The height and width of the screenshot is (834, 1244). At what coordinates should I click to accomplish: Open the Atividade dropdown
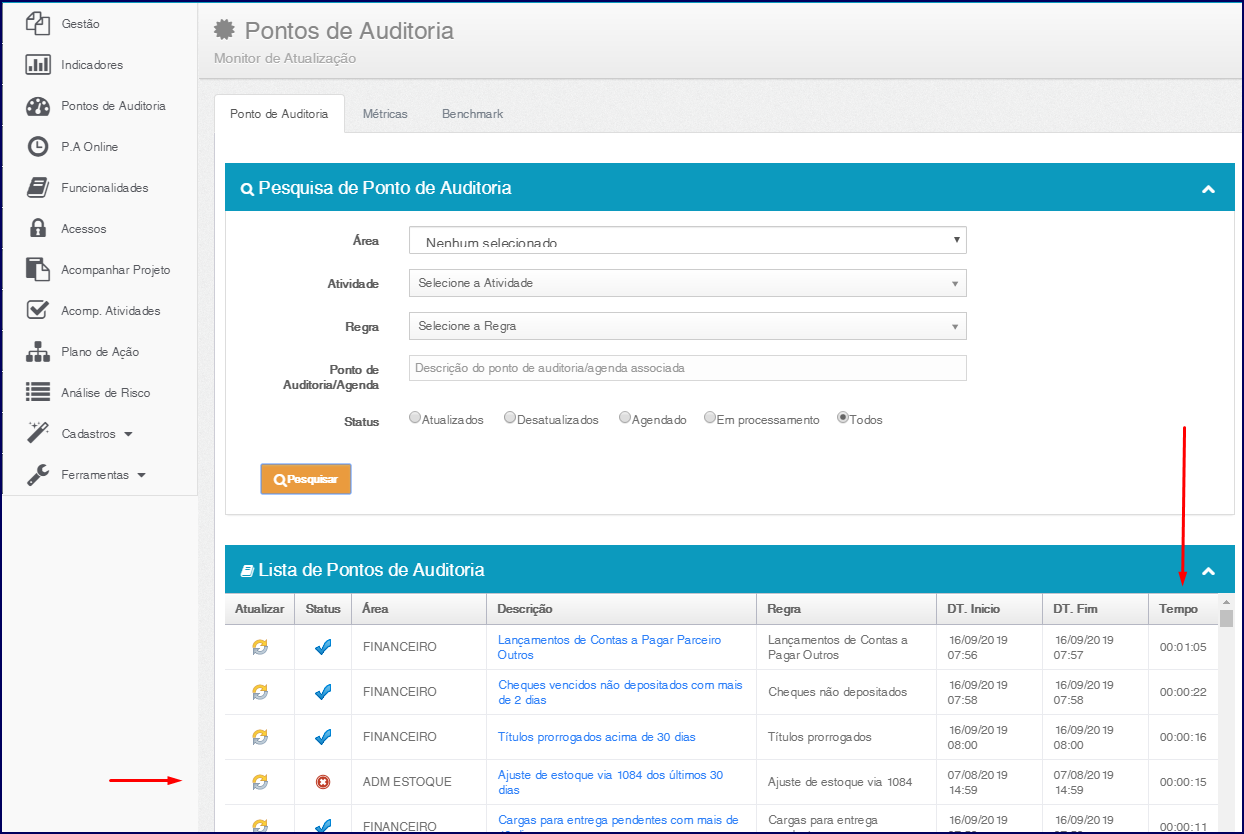tap(688, 283)
